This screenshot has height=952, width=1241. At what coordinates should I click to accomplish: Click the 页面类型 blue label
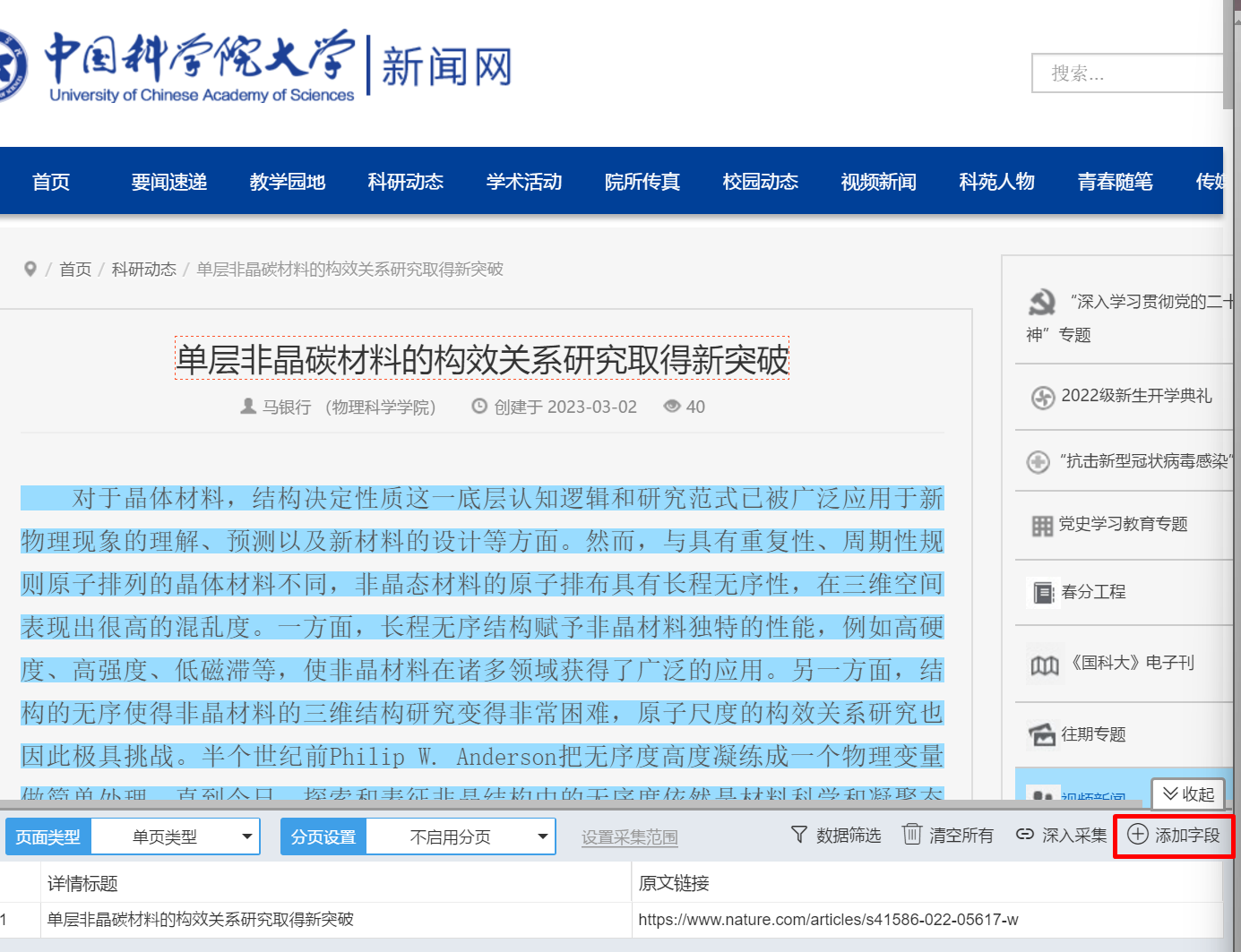tap(48, 836)
